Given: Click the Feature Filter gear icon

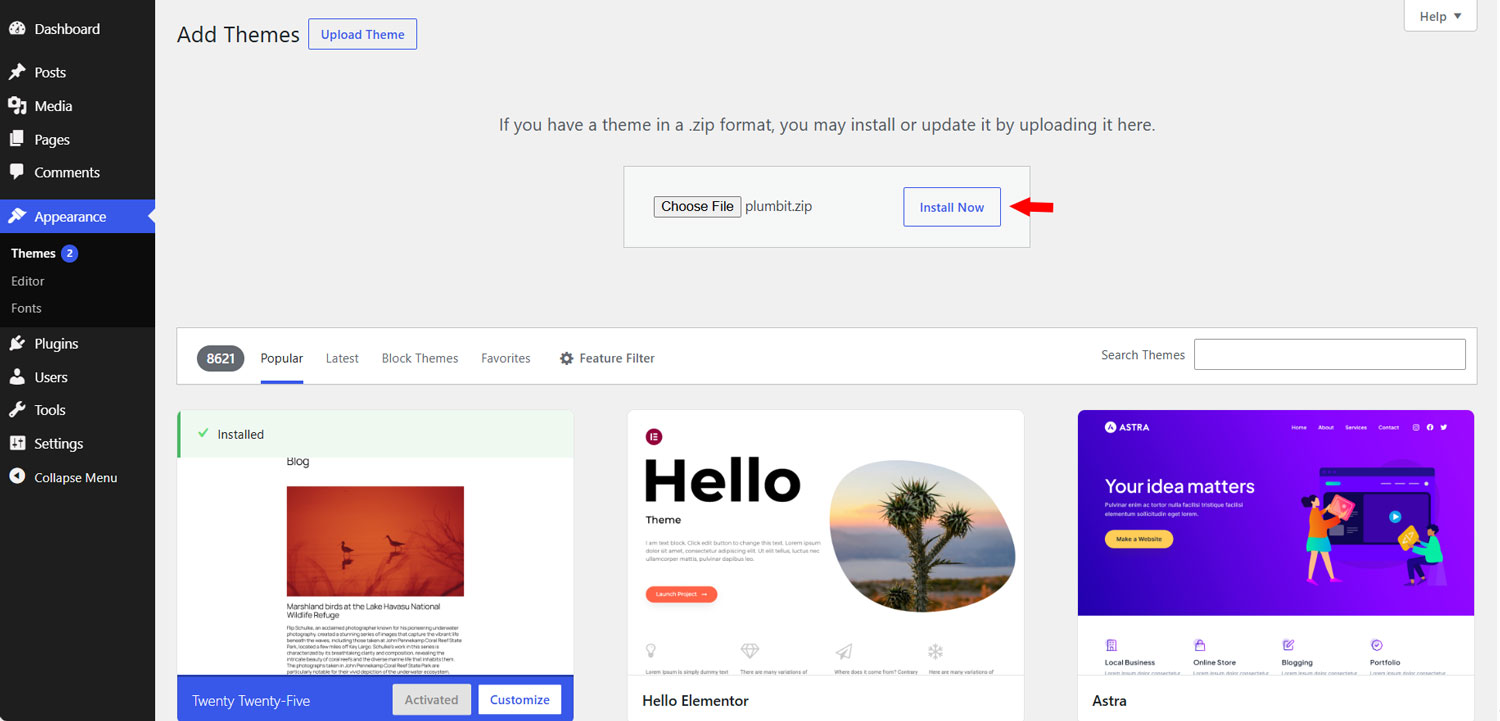Looking at the screenshot, I should pyautogui.click(x=567, y=358).
